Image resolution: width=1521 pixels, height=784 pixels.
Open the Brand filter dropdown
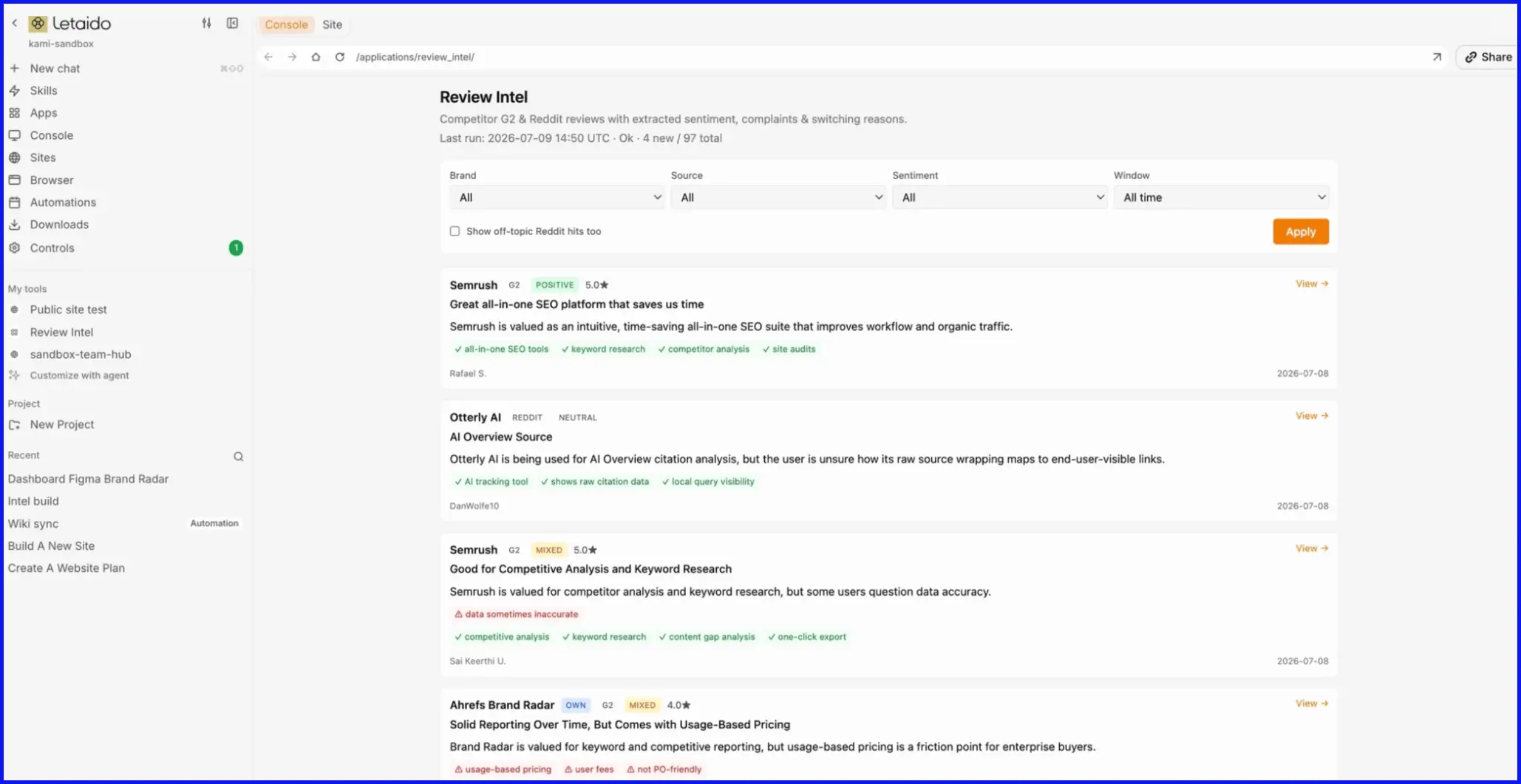(556, 197)
